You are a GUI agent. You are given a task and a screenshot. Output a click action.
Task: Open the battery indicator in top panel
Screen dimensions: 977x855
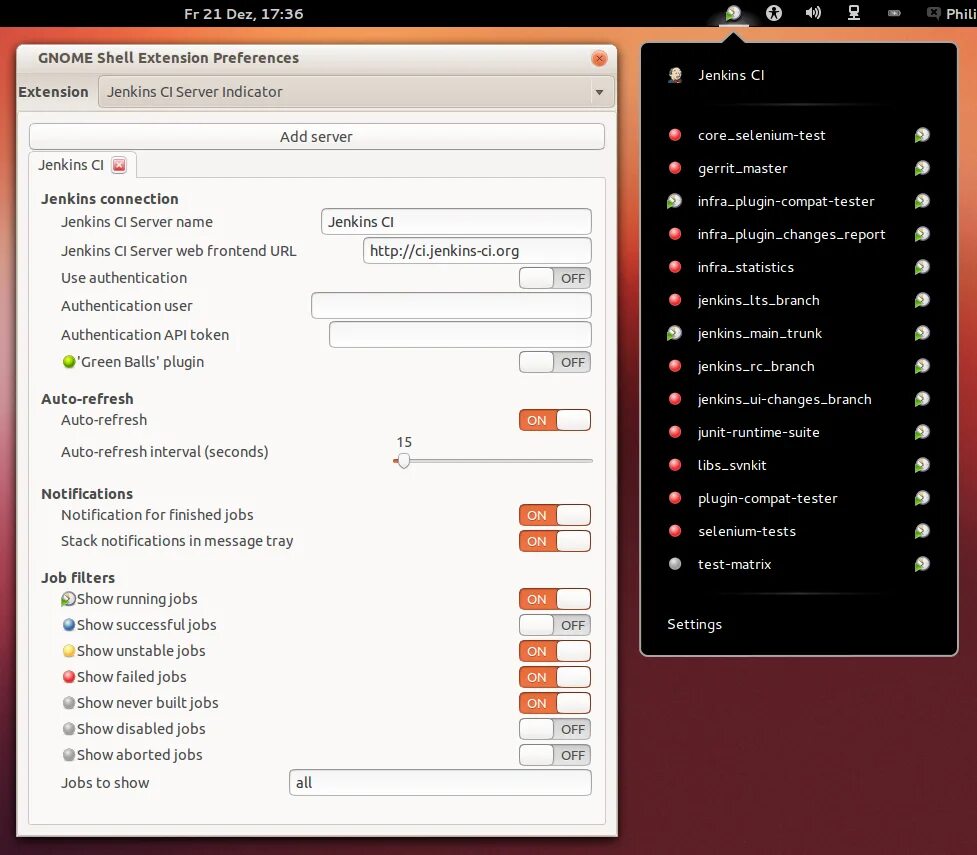(x=894, y=13)
